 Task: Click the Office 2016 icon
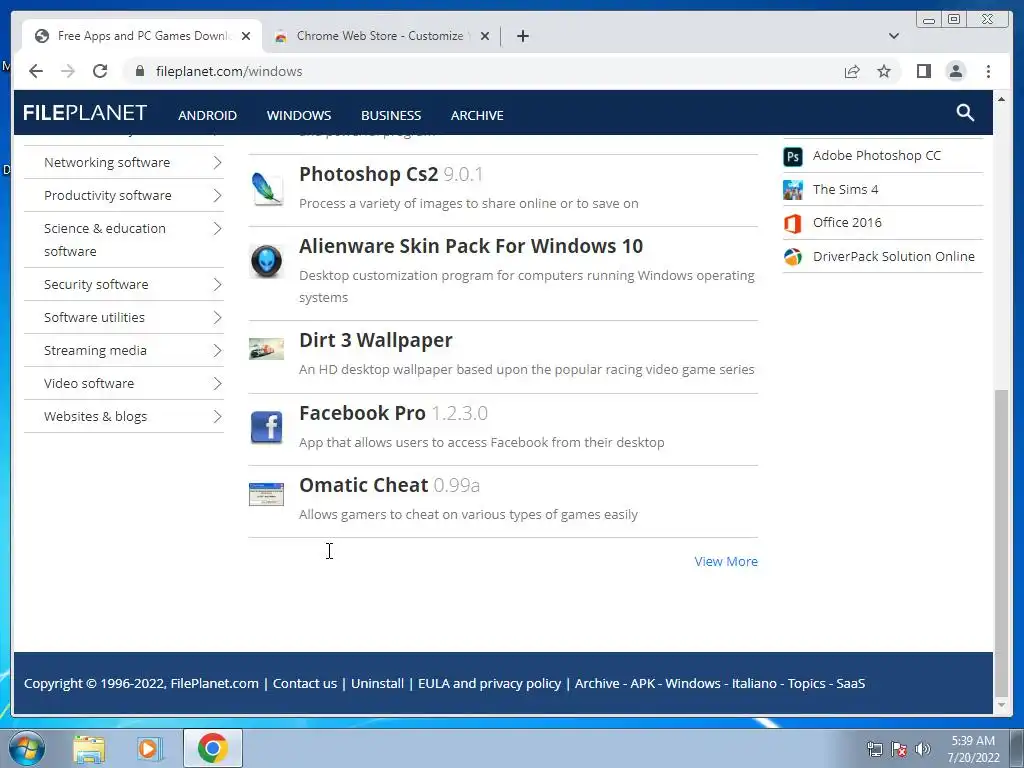click(x=793, y=223)
